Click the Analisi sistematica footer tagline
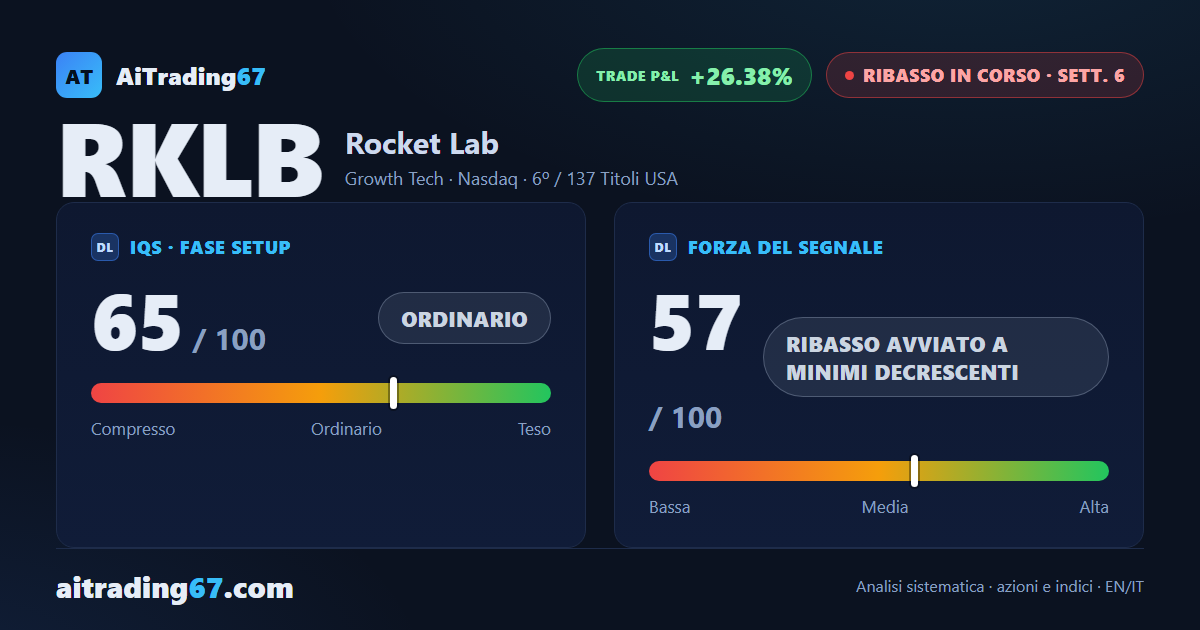Image resolution: width=1200 pixels, height=630 pixels. pyautogui.click(x=1000, y=587)
